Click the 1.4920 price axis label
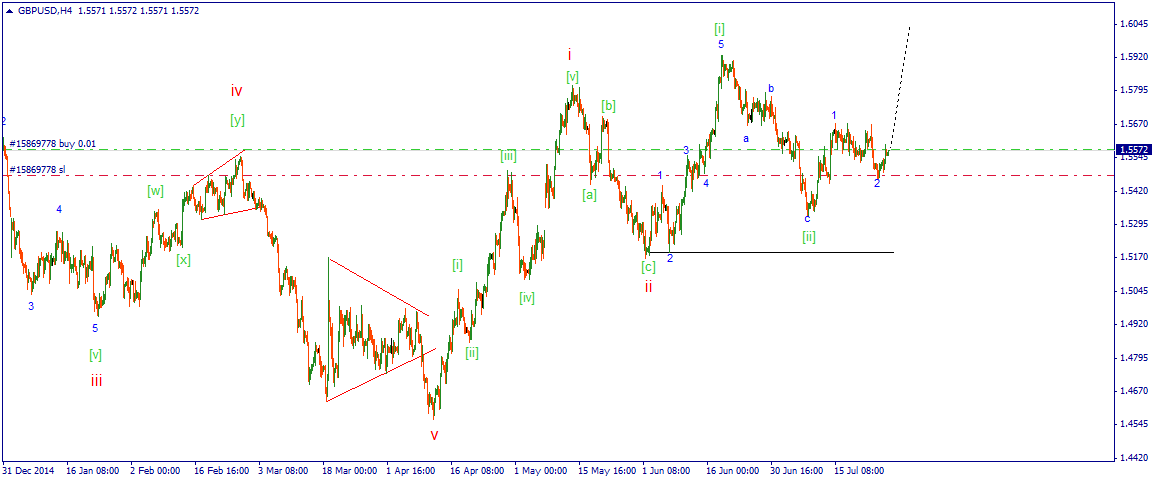Screen dimensions: 1154x479 tap(1133, 324)
